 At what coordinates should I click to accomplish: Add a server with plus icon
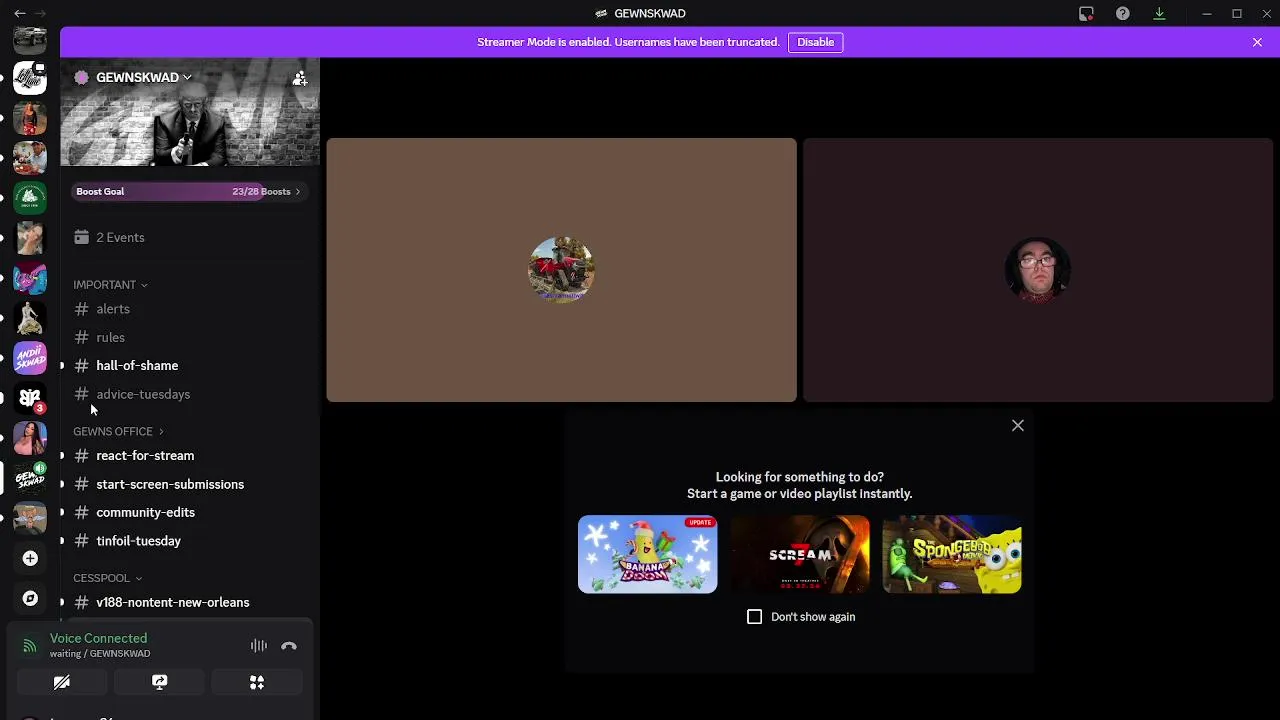point(30,558)
